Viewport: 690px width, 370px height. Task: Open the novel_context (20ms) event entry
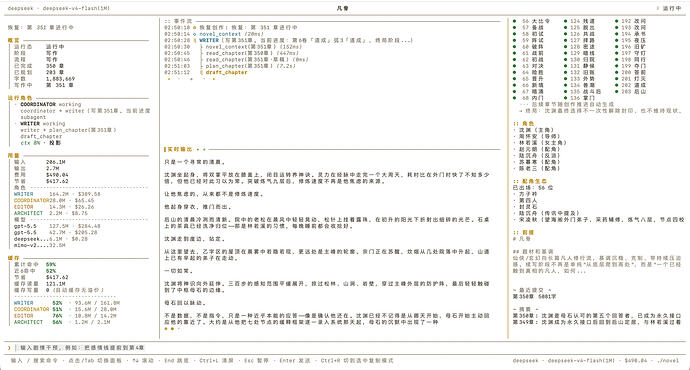(x=231, y=34)
